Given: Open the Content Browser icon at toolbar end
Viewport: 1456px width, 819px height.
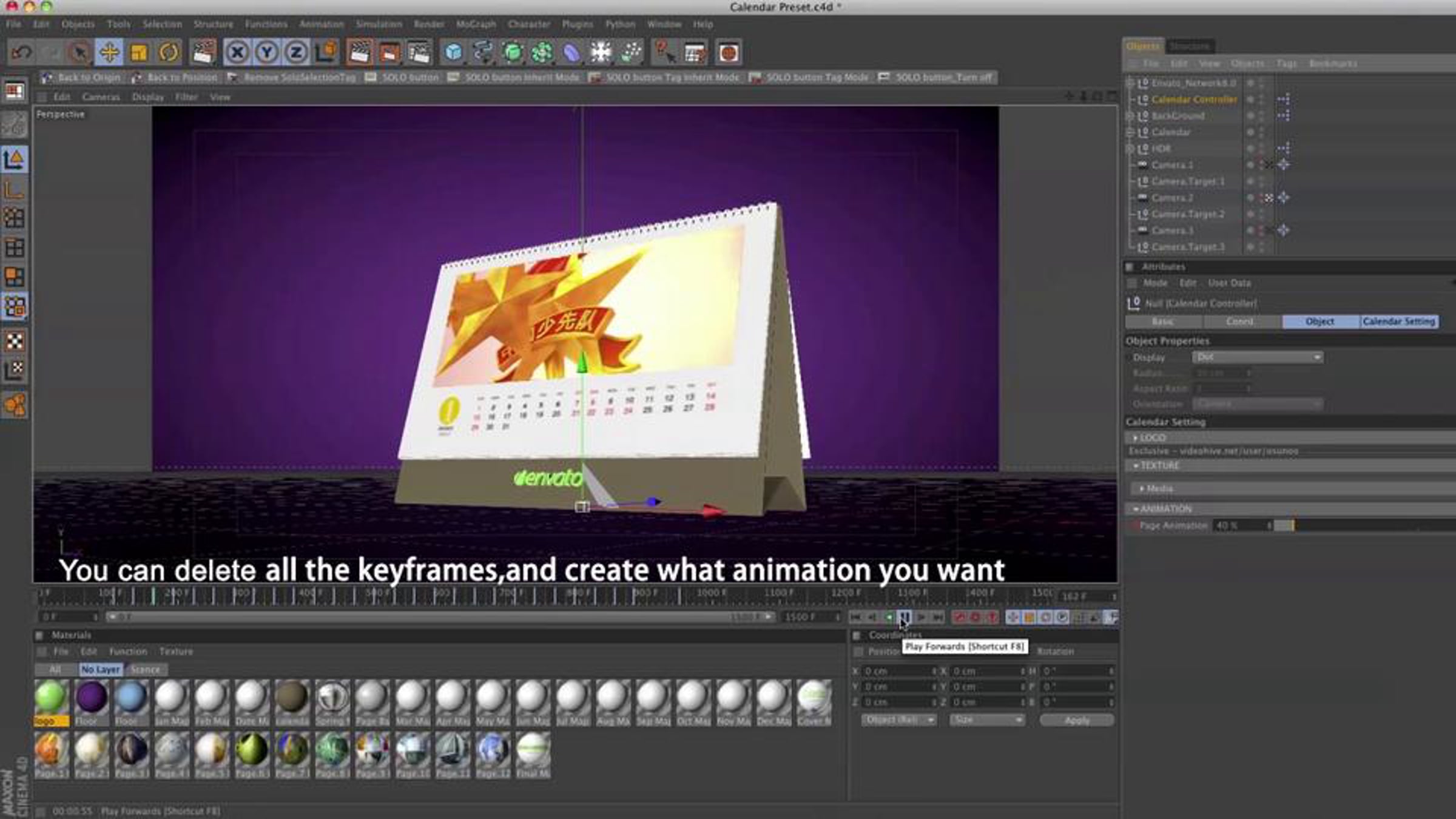Looking at the screenshot, I should (729, 53).
